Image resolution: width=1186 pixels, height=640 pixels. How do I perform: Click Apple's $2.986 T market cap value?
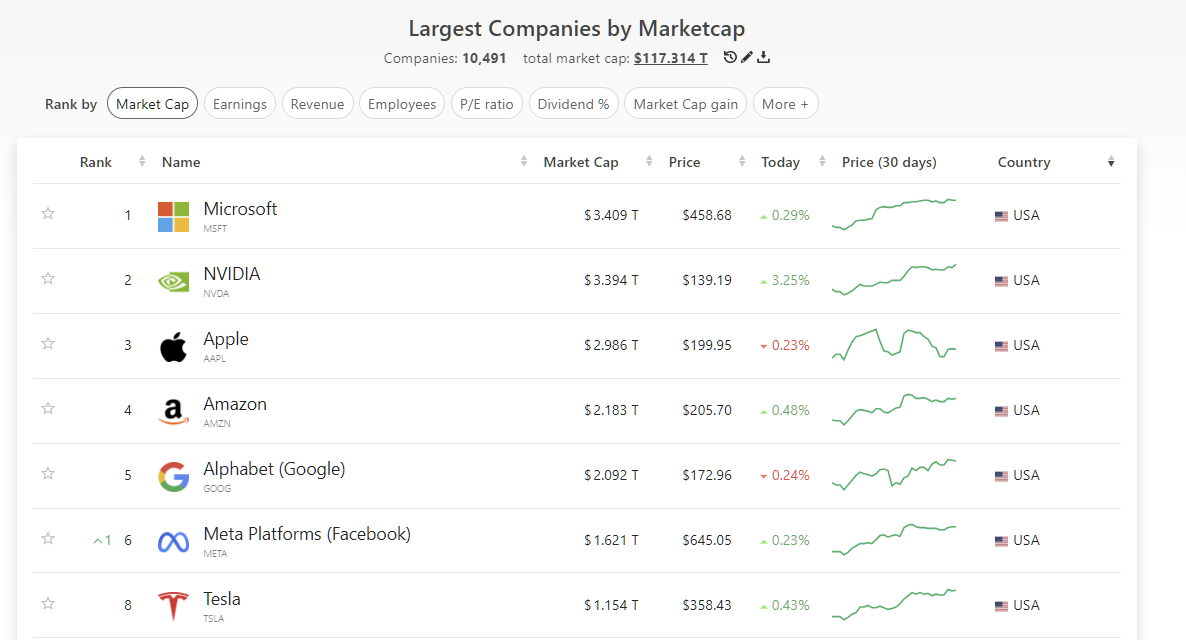(611, 346)
